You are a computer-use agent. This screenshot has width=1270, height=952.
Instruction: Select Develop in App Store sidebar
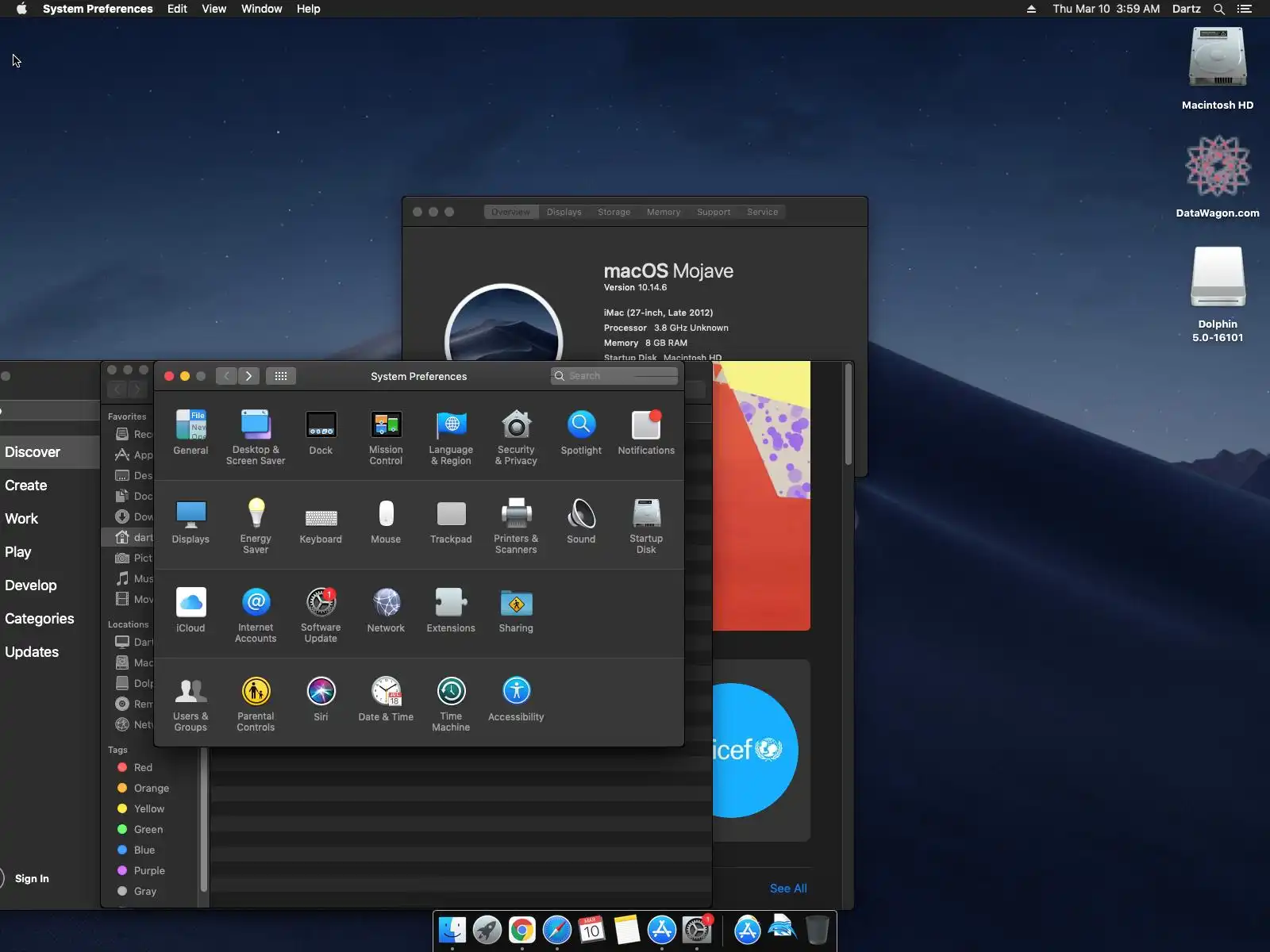click(49, 585)
